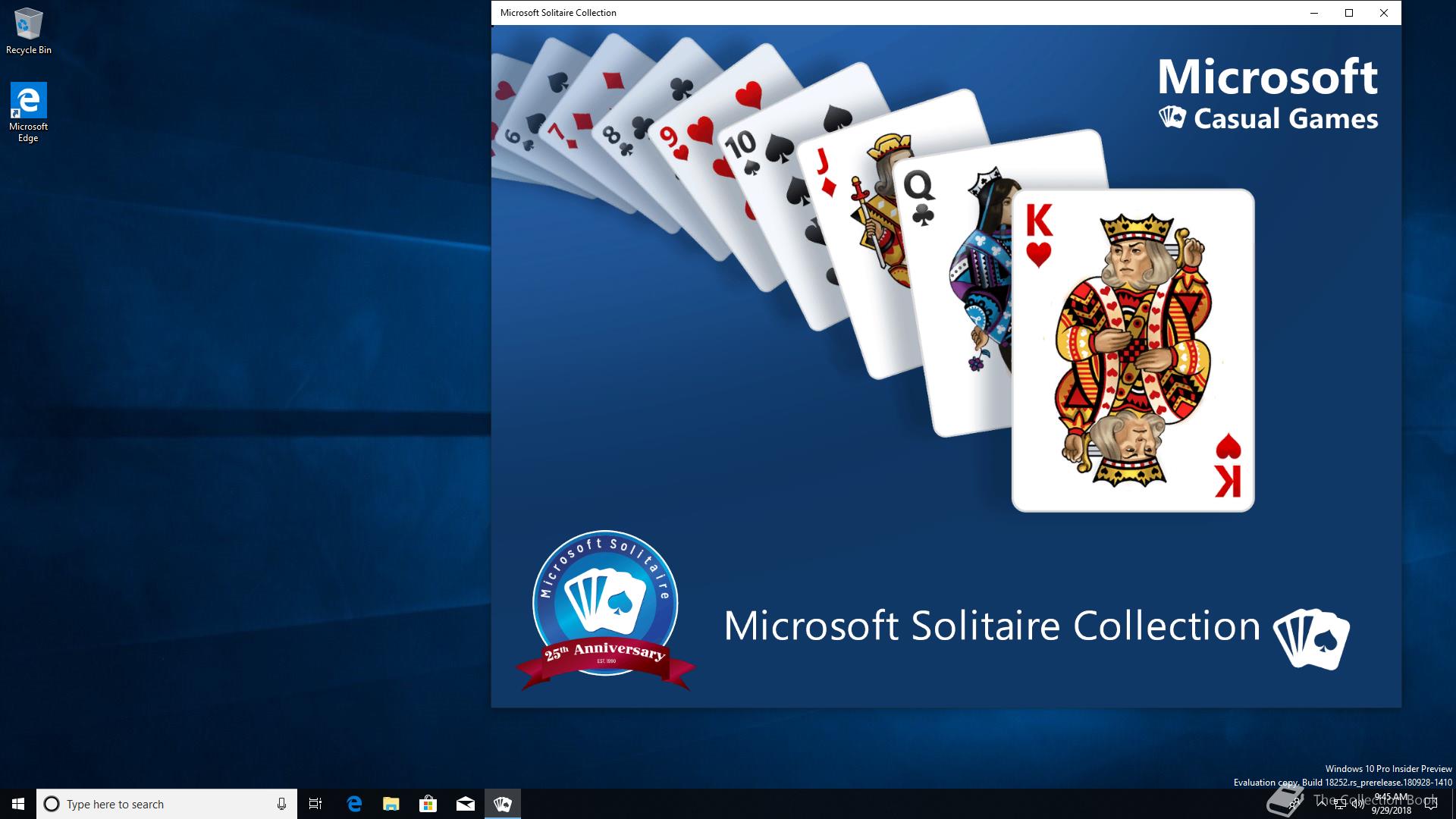Open the network status tray icon

1340,805
